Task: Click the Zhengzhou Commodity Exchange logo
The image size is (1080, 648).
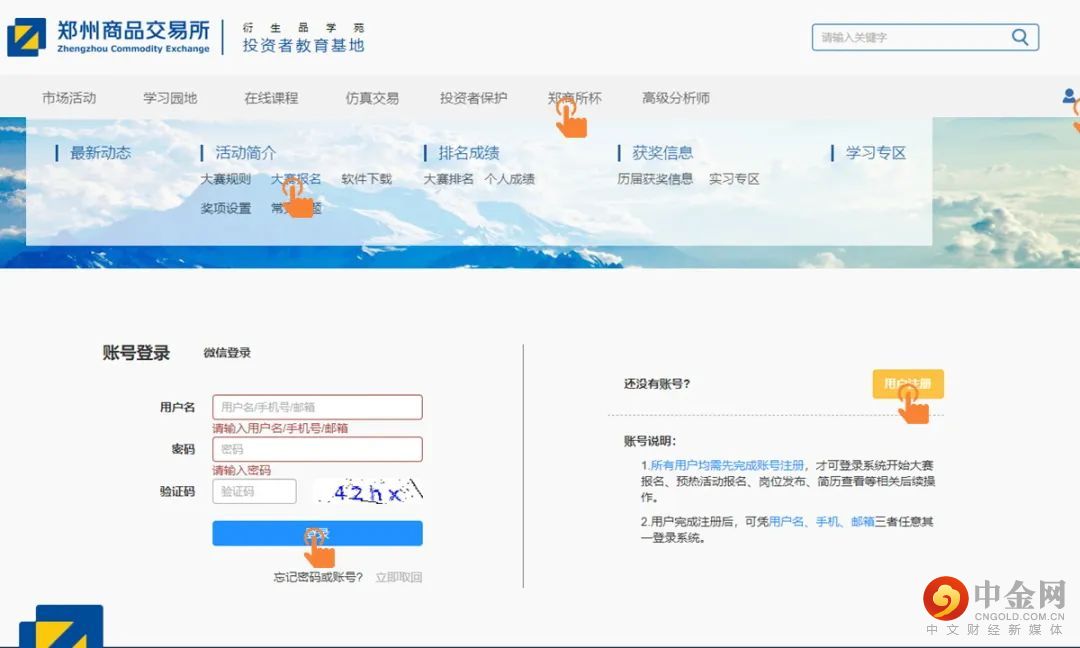Action: [109, 37]
